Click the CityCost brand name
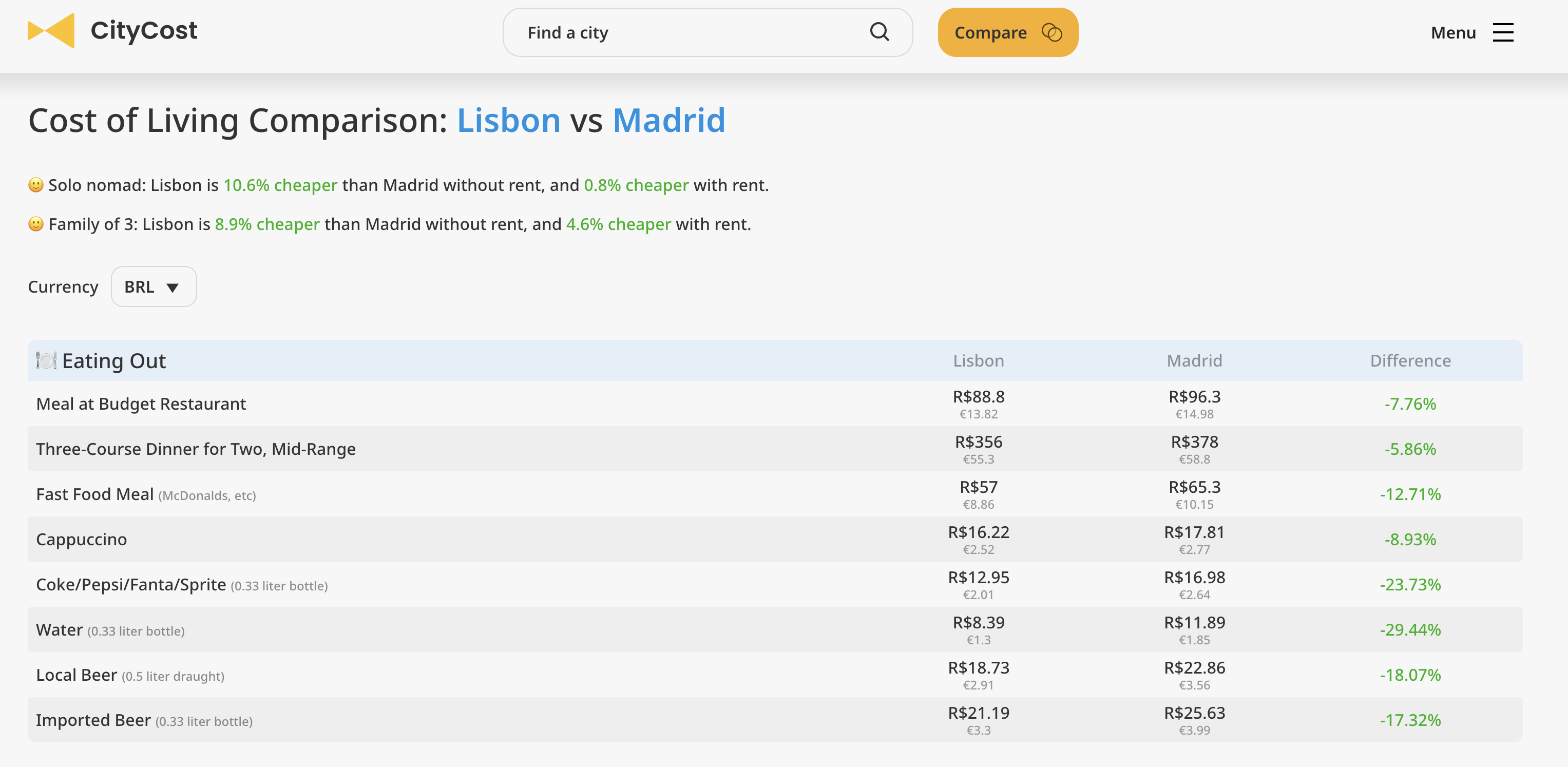 tap(144, 30)
